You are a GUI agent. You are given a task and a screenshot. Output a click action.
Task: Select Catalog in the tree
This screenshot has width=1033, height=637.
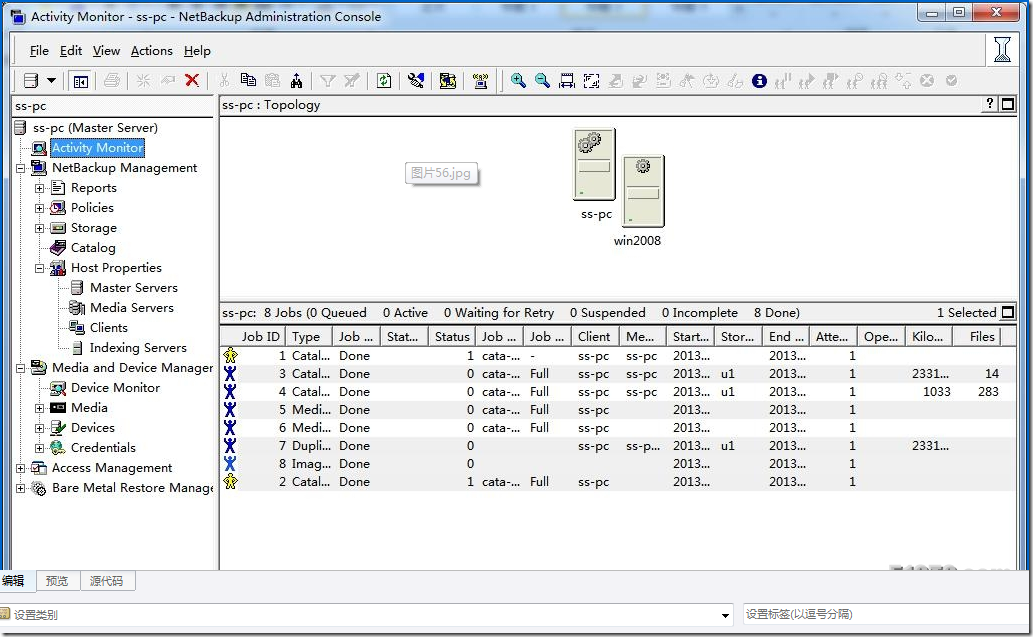pos(93,248)
